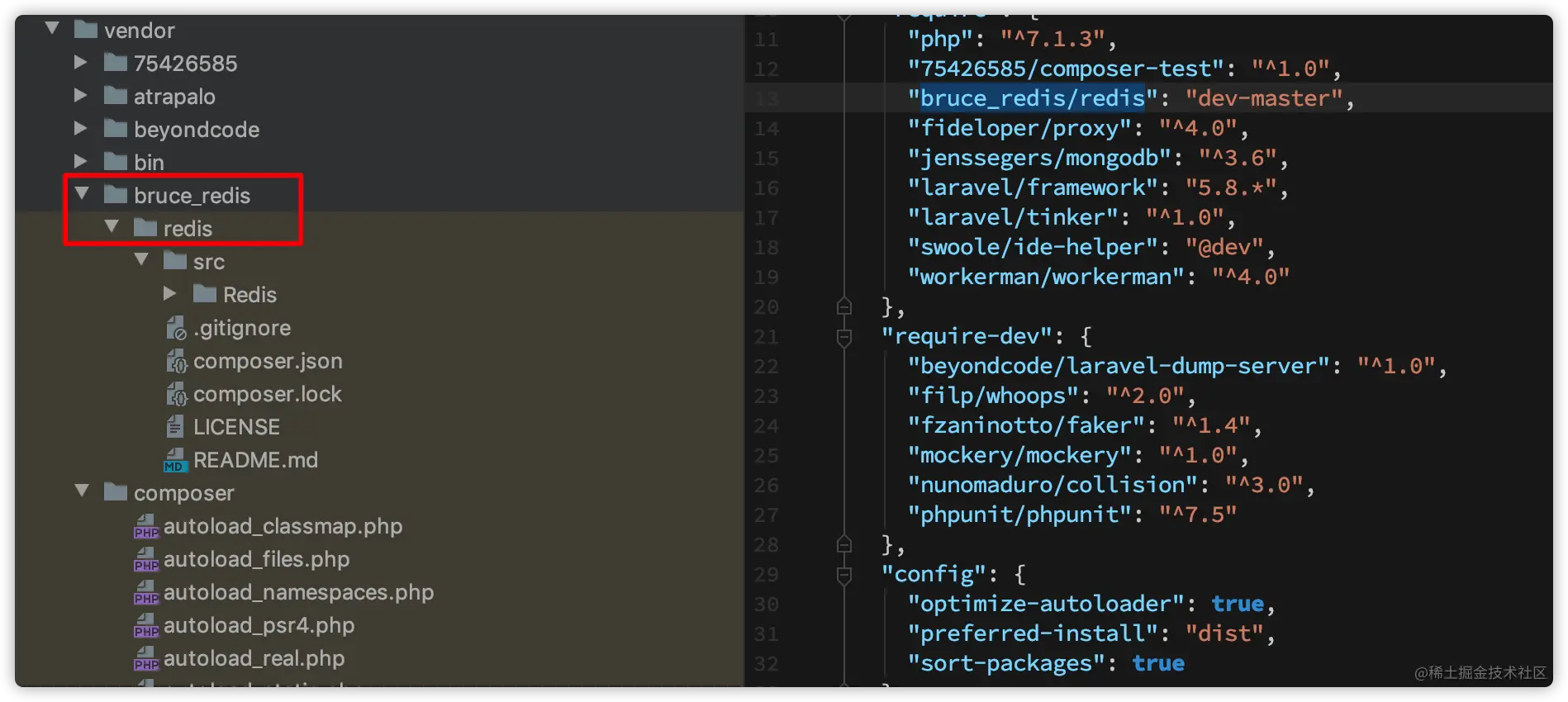Open autoload_psr4.php
Image resolution: width=1568 pixels, height=702 pixels.
tap(259, 625)
